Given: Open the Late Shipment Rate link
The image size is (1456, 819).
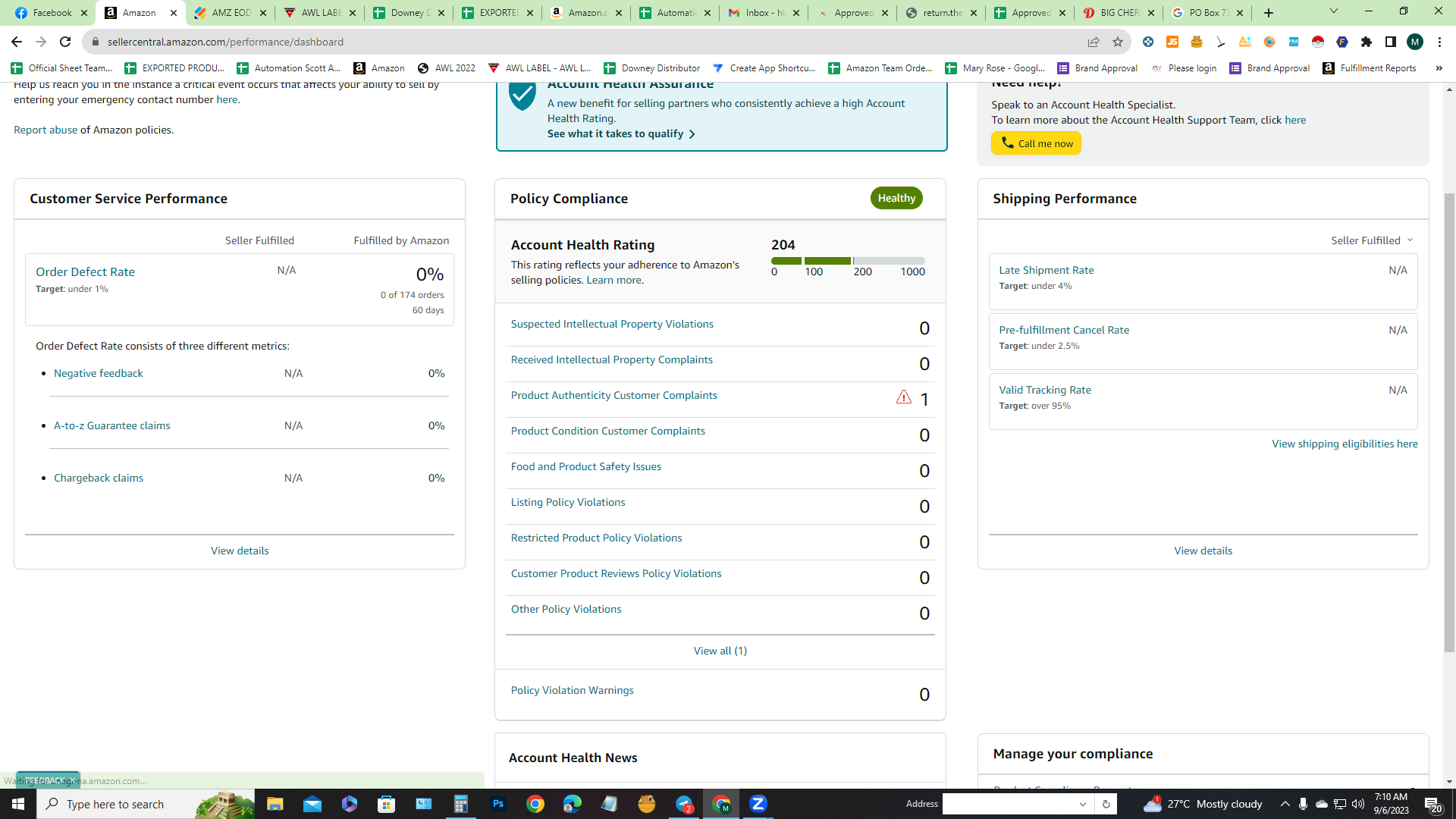Looking at the screenshot, I should click(x=1046, y=271).
